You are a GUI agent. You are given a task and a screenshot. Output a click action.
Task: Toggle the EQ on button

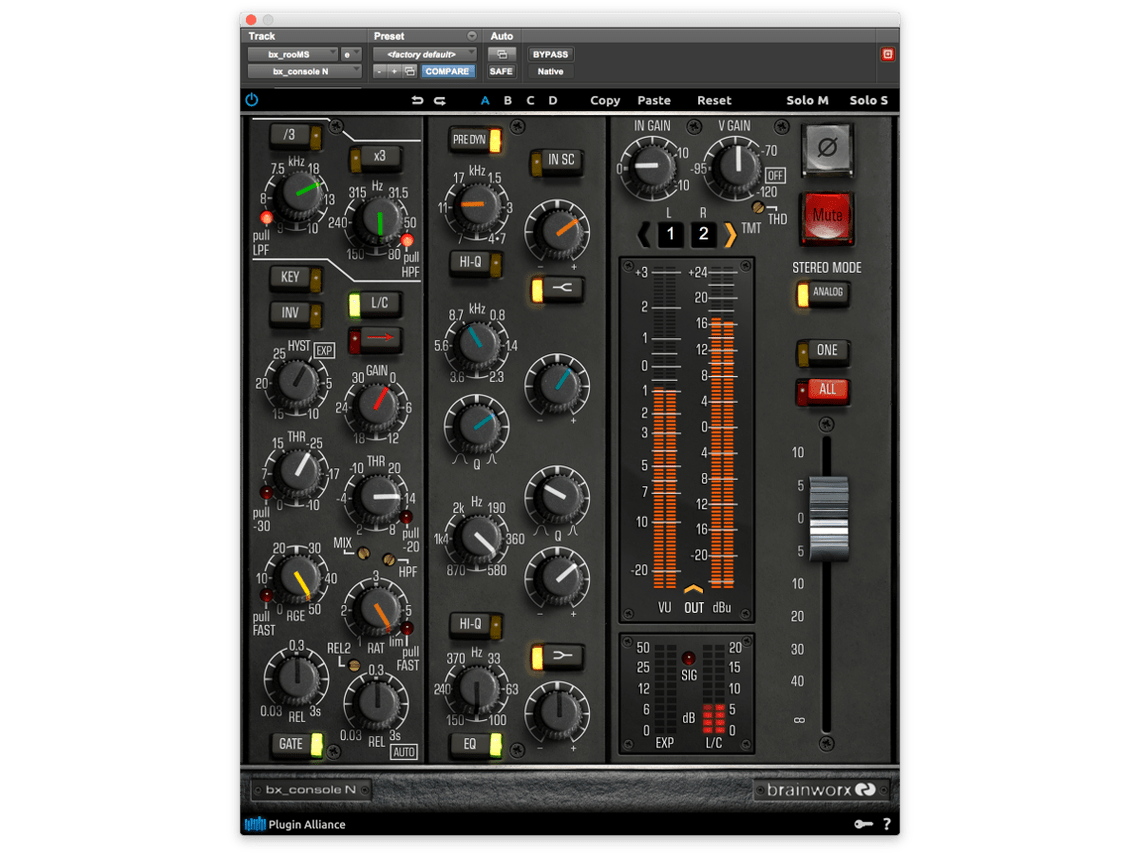tap(475, 744)
